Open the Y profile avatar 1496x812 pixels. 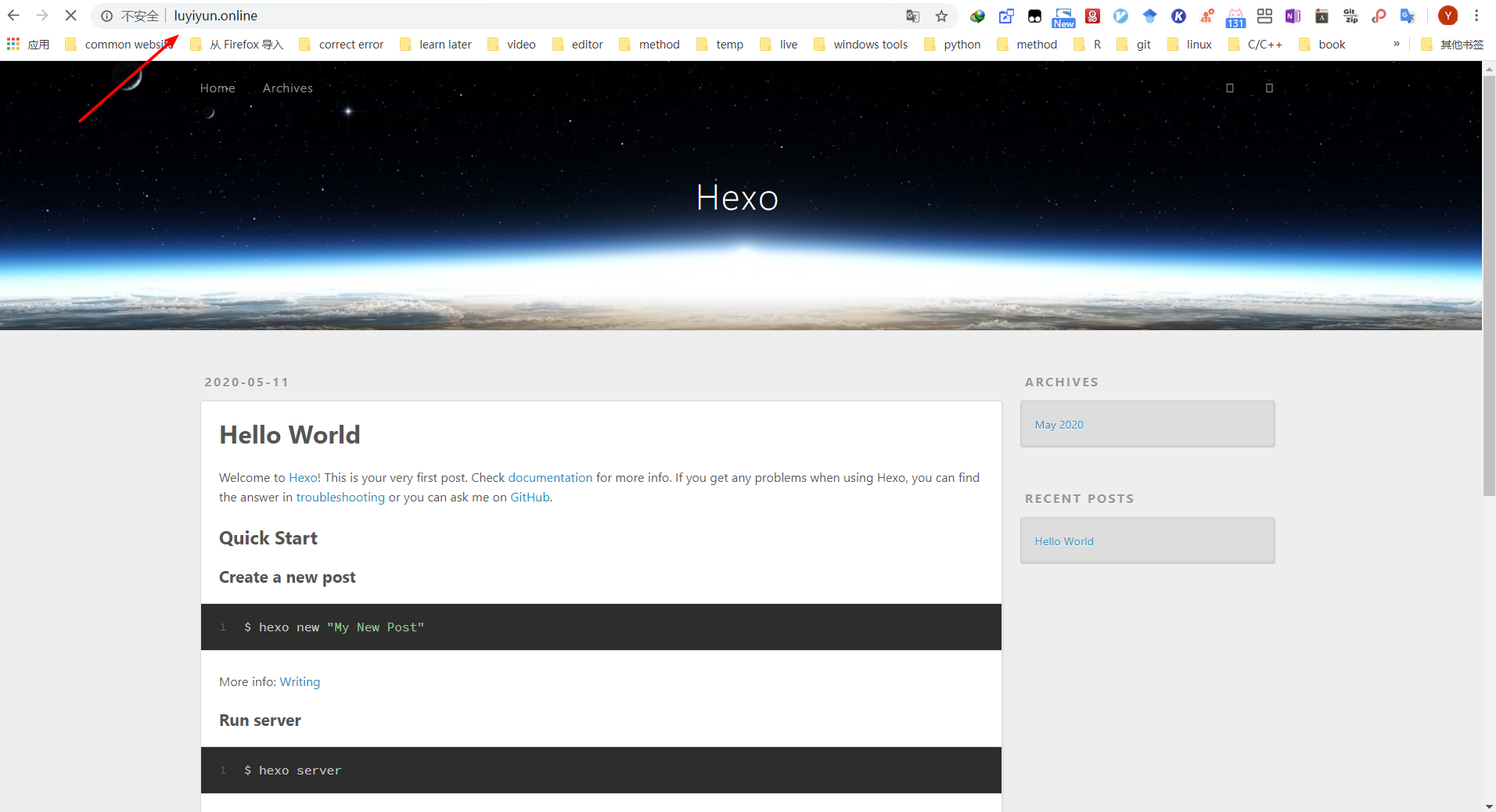point(1447,16)
